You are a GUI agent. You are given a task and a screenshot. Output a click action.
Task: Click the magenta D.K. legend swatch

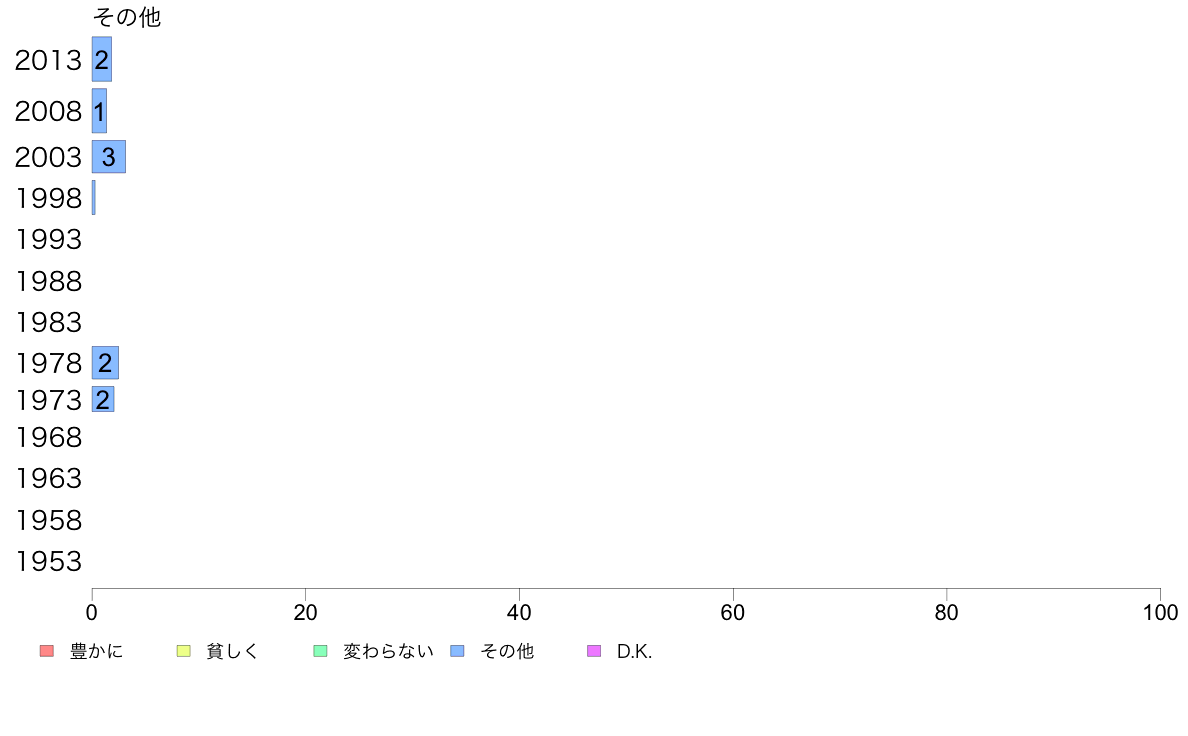[x=594, y=651]
